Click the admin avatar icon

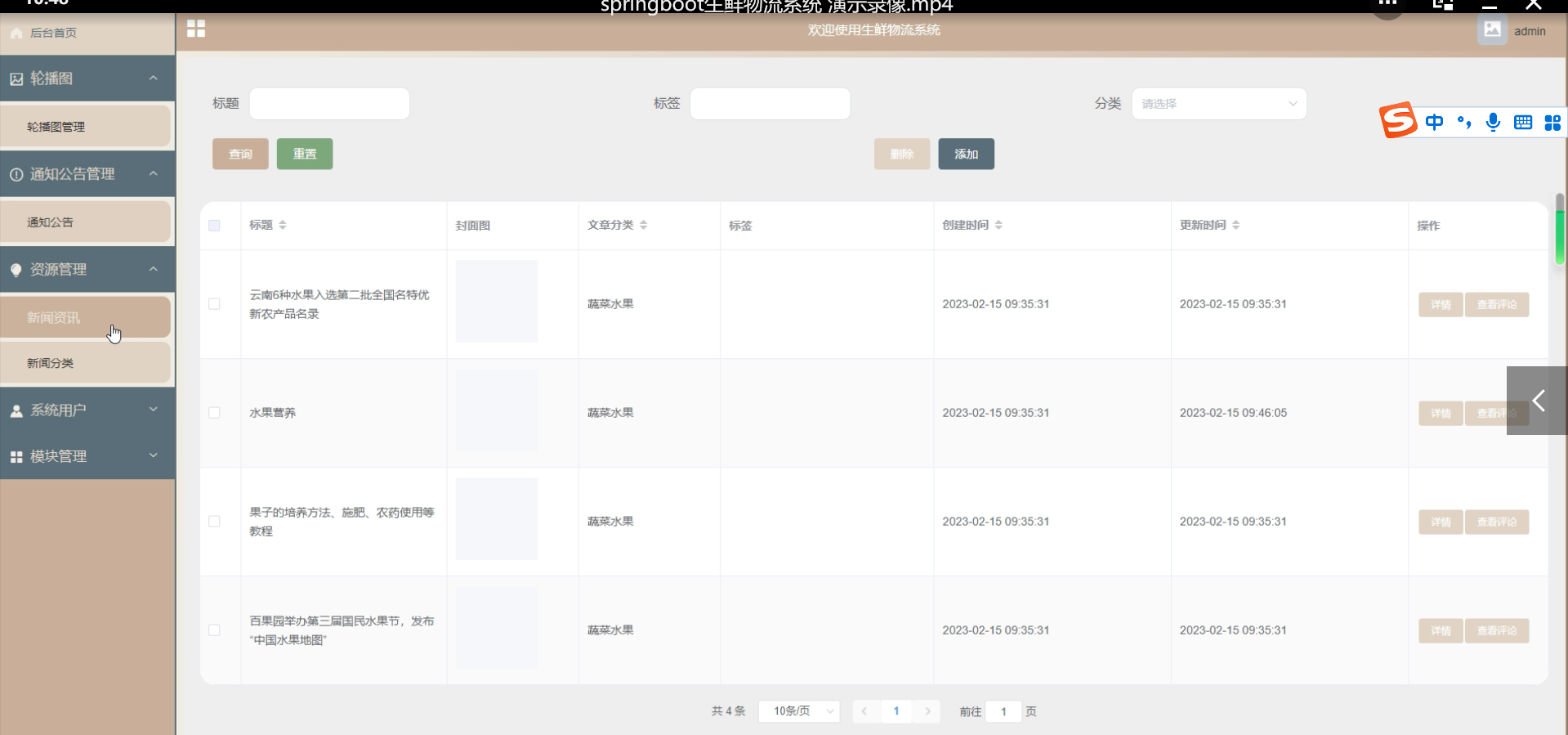[x=1492, y=30]
